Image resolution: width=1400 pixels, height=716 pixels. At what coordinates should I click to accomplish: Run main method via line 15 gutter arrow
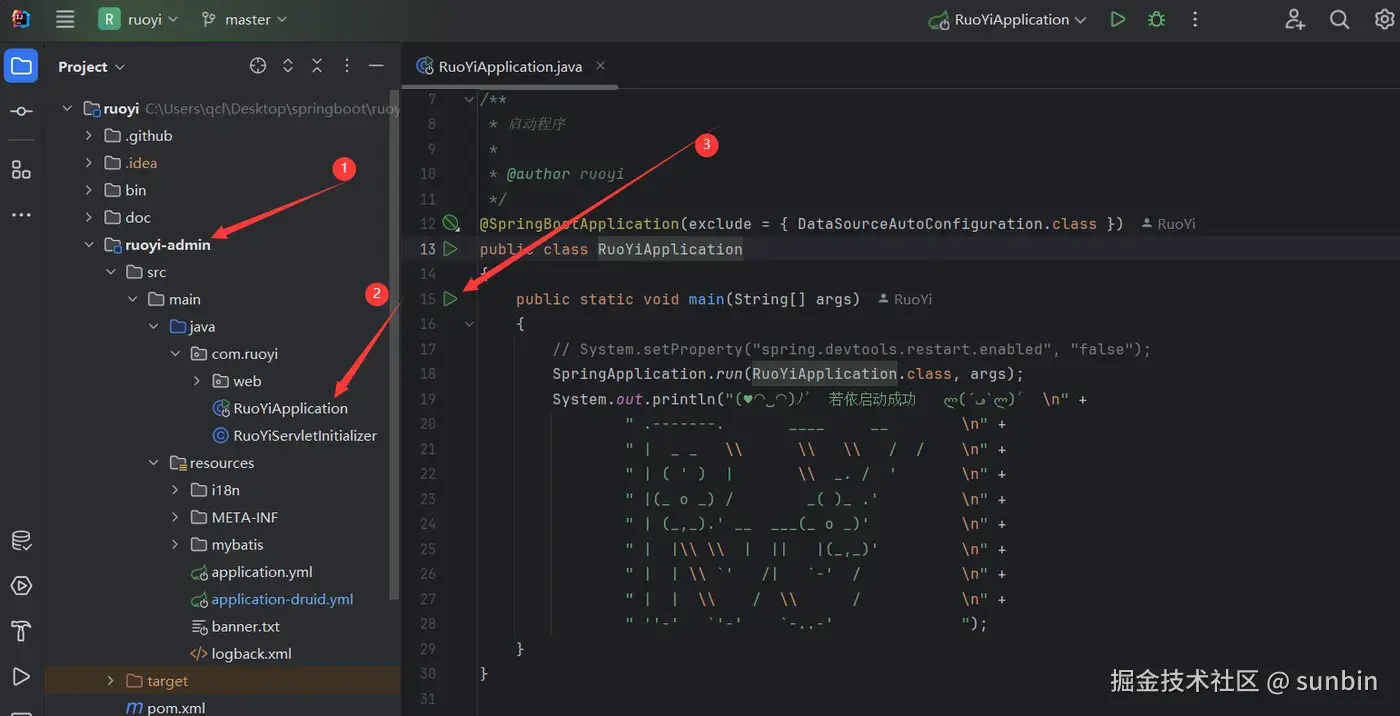click(x=451, y=298)
